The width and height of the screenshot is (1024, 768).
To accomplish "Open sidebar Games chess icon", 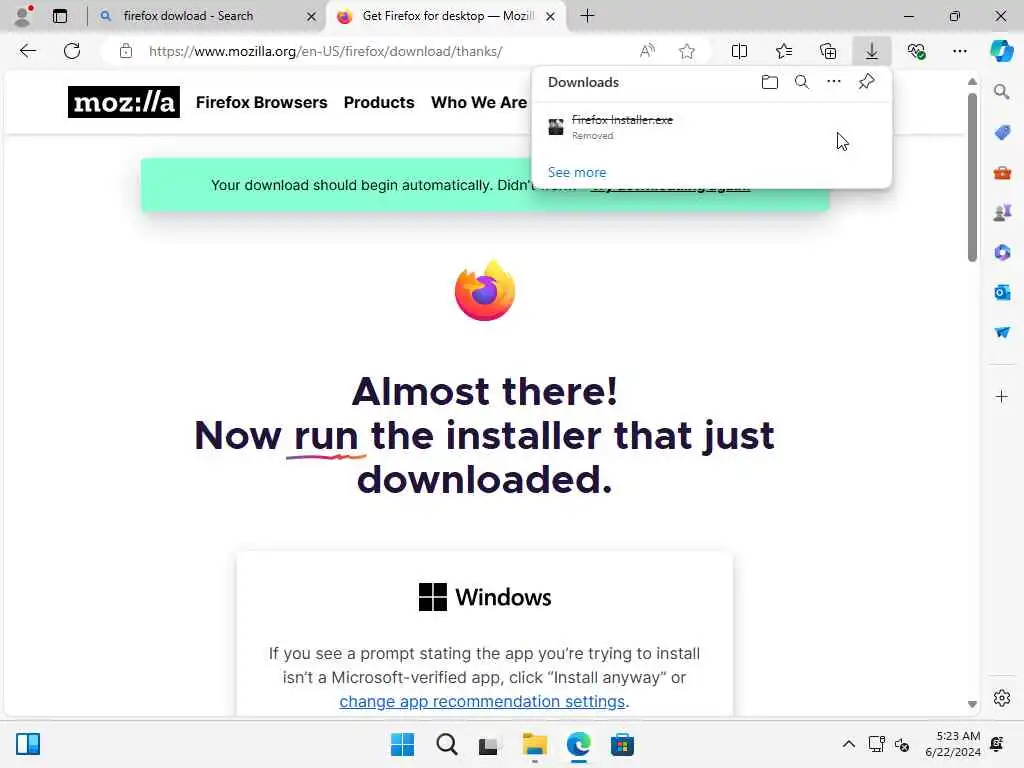I will point(1002,212).
